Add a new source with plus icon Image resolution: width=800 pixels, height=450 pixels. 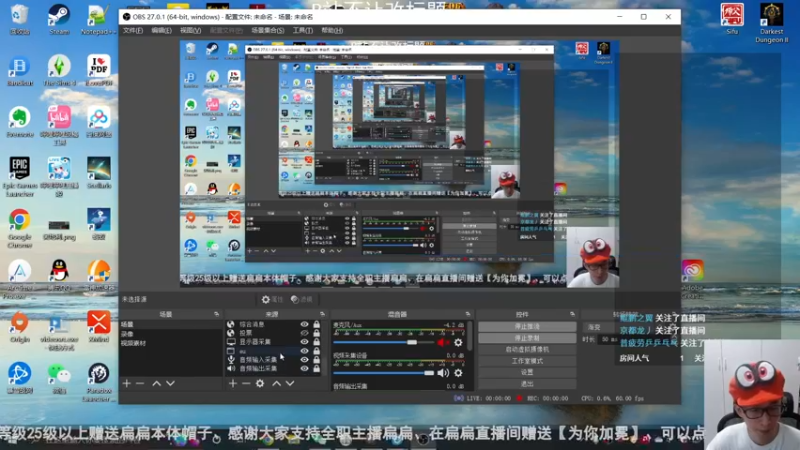233,383
